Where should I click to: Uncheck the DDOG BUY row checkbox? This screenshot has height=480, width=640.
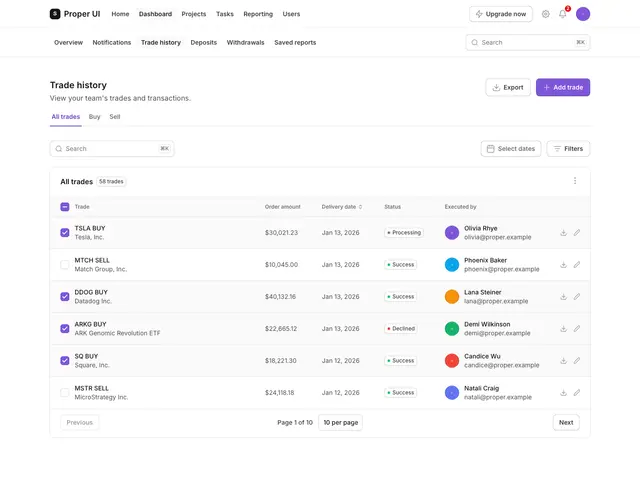(64, 297)
